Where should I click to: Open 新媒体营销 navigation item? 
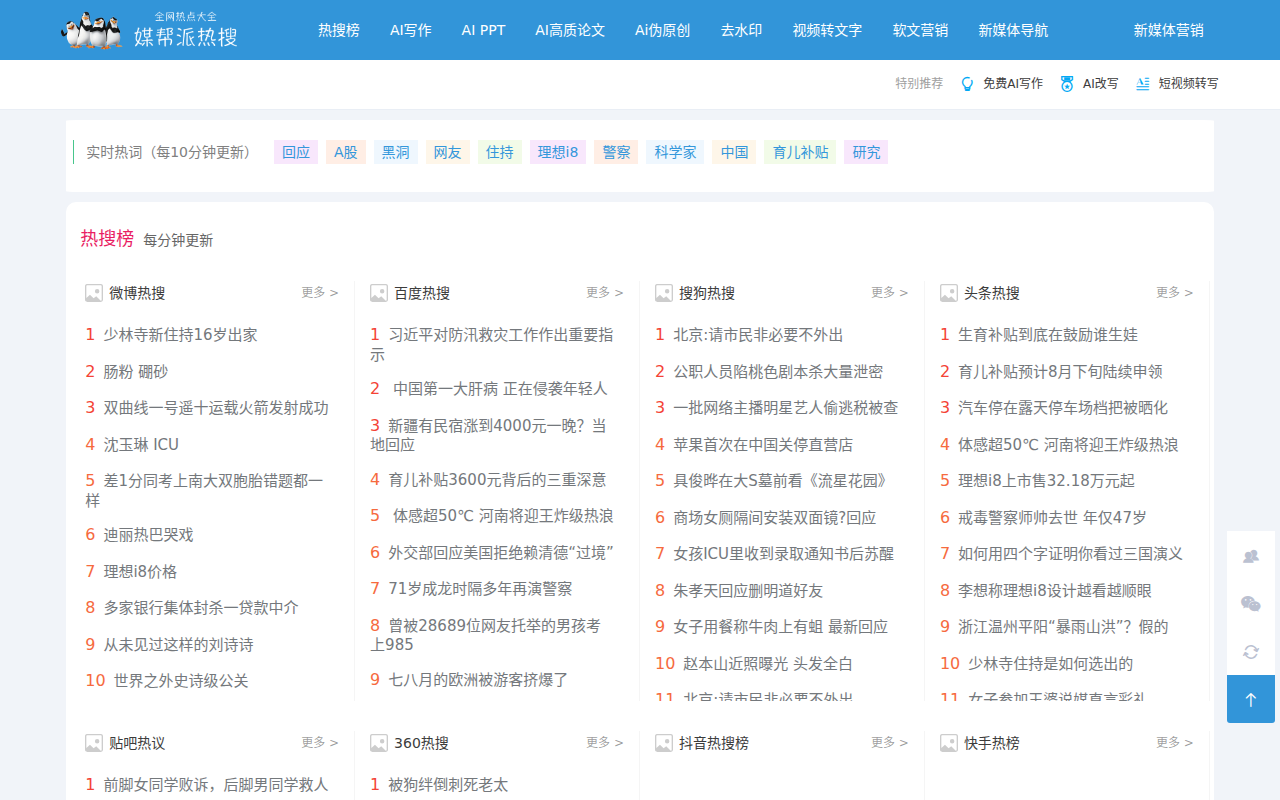click(x=1168, y=30)
